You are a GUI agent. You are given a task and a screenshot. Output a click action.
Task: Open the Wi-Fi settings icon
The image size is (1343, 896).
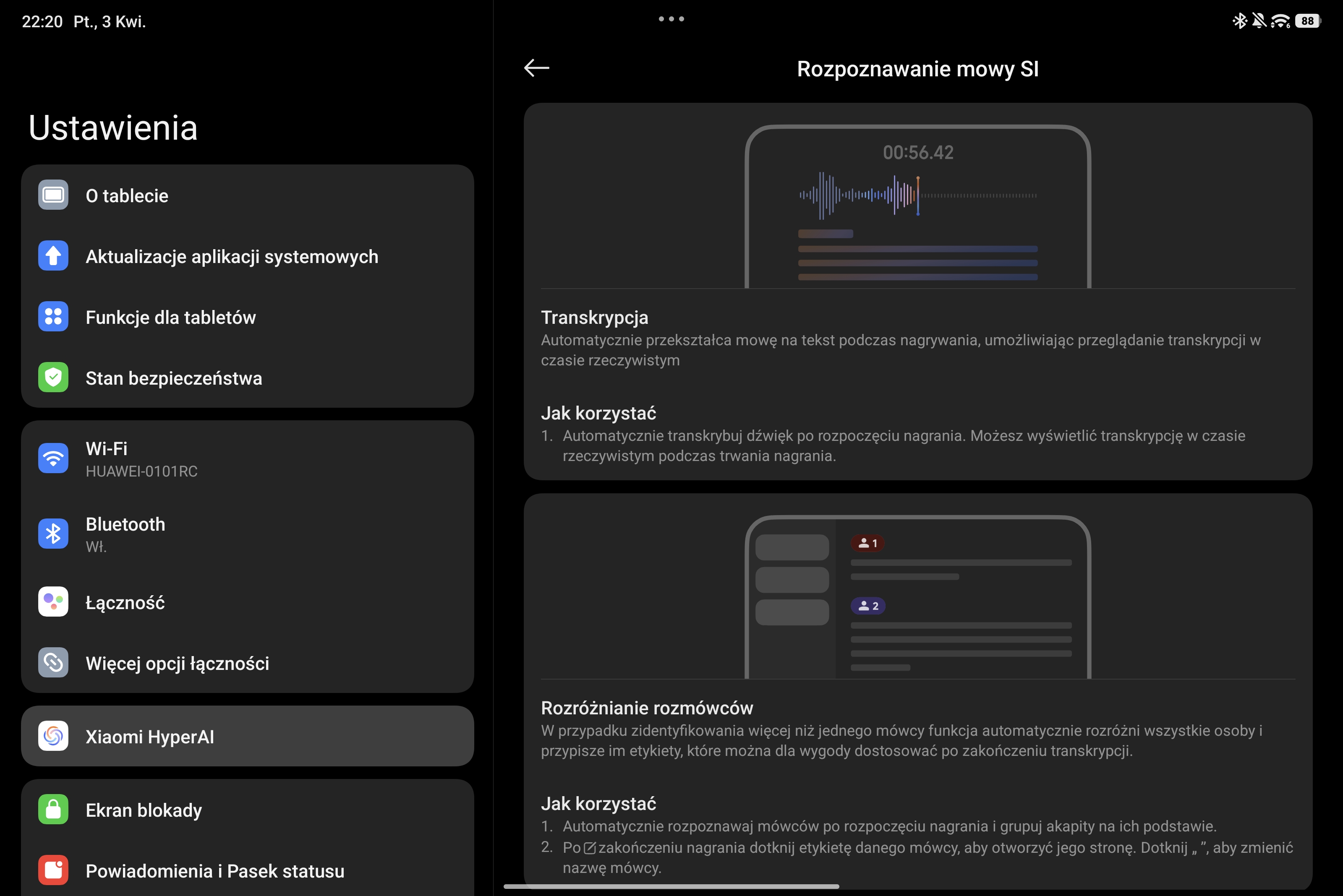click(x=53, y=458)
